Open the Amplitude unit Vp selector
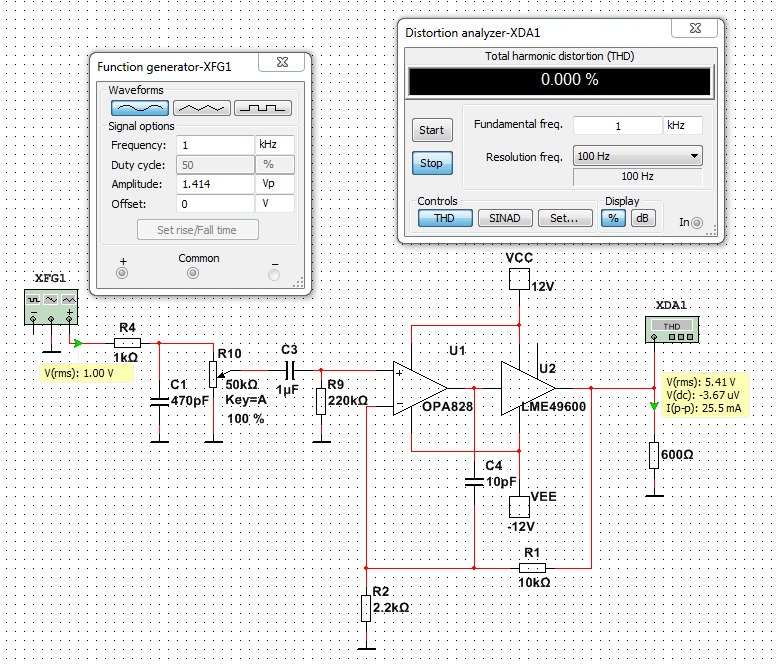 275,184
